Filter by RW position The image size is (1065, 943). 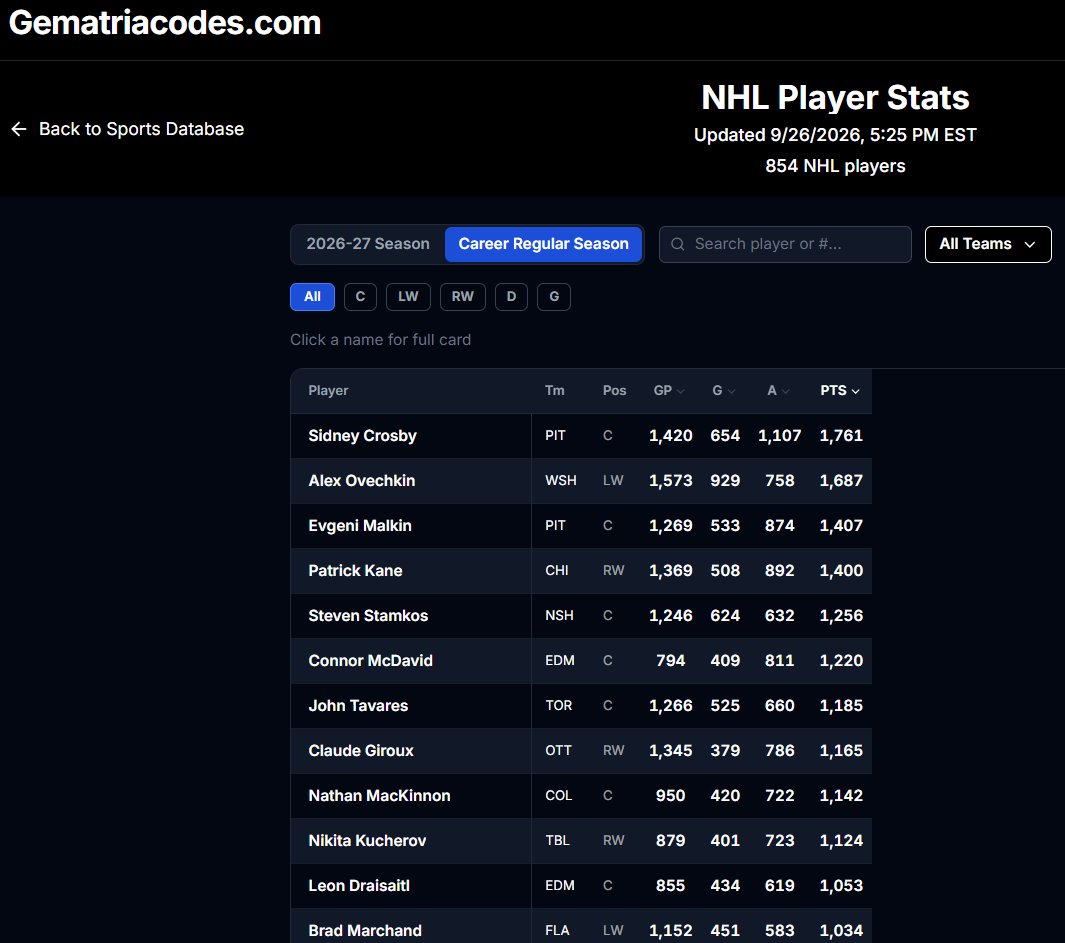463,297
